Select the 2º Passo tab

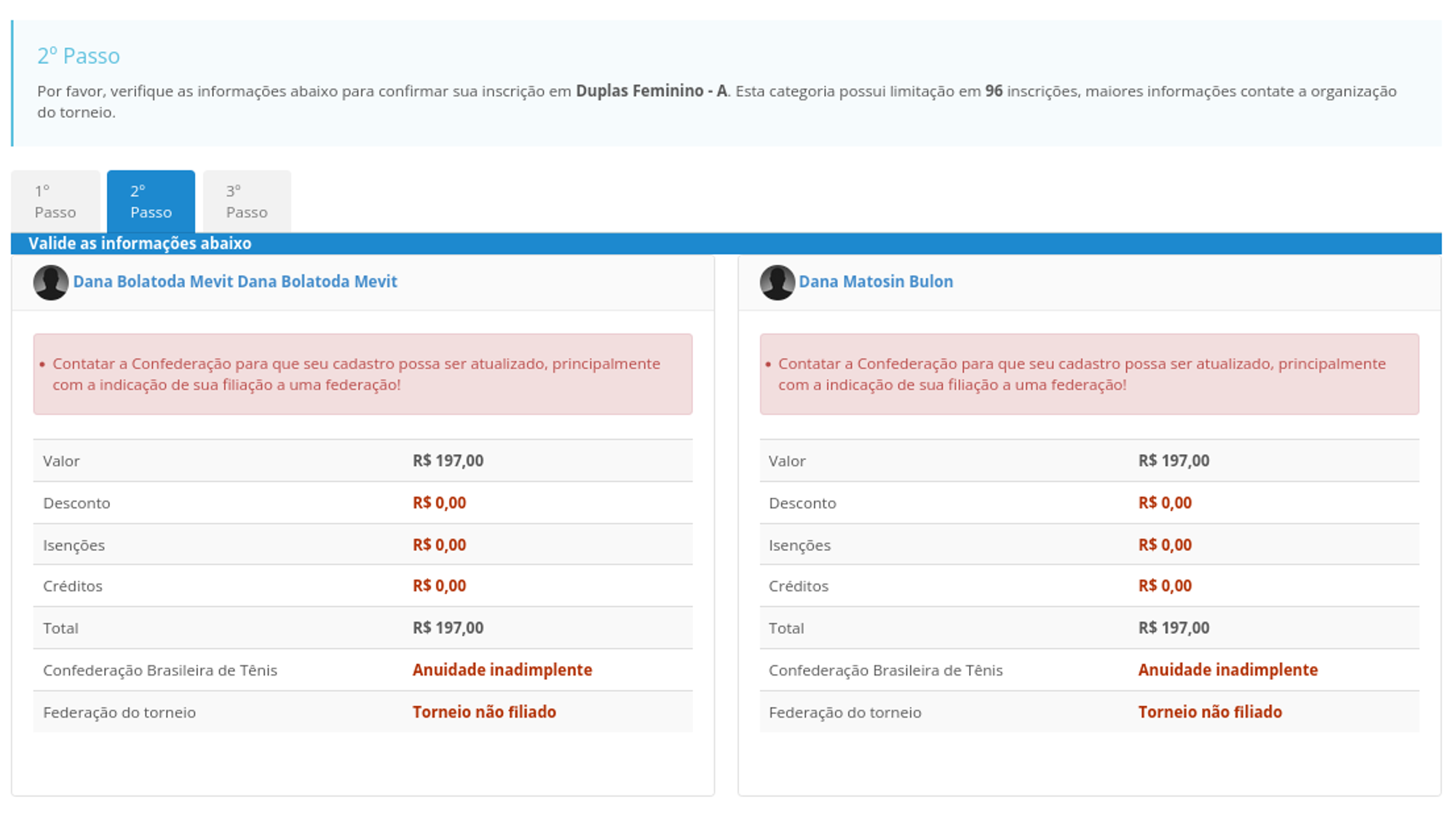click(x=151, y=202)
